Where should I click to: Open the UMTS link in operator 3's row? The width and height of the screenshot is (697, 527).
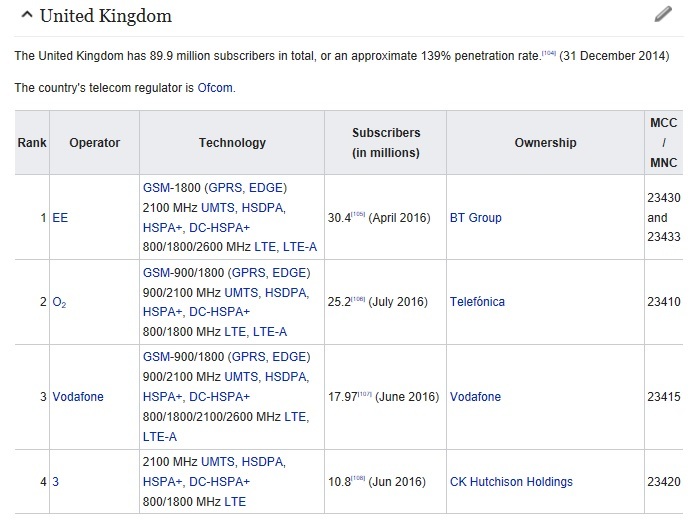(218, 462)
